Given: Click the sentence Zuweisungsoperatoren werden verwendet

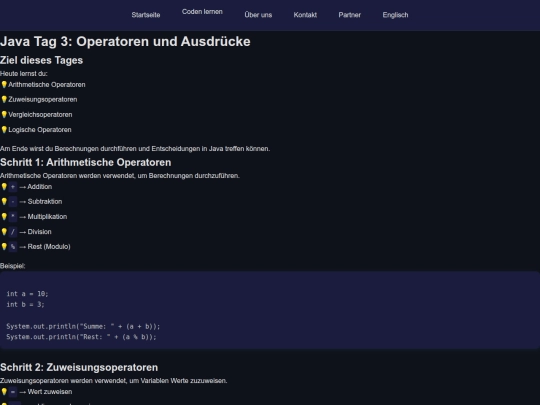Looking at the screenshot, I should coord(114,381).
